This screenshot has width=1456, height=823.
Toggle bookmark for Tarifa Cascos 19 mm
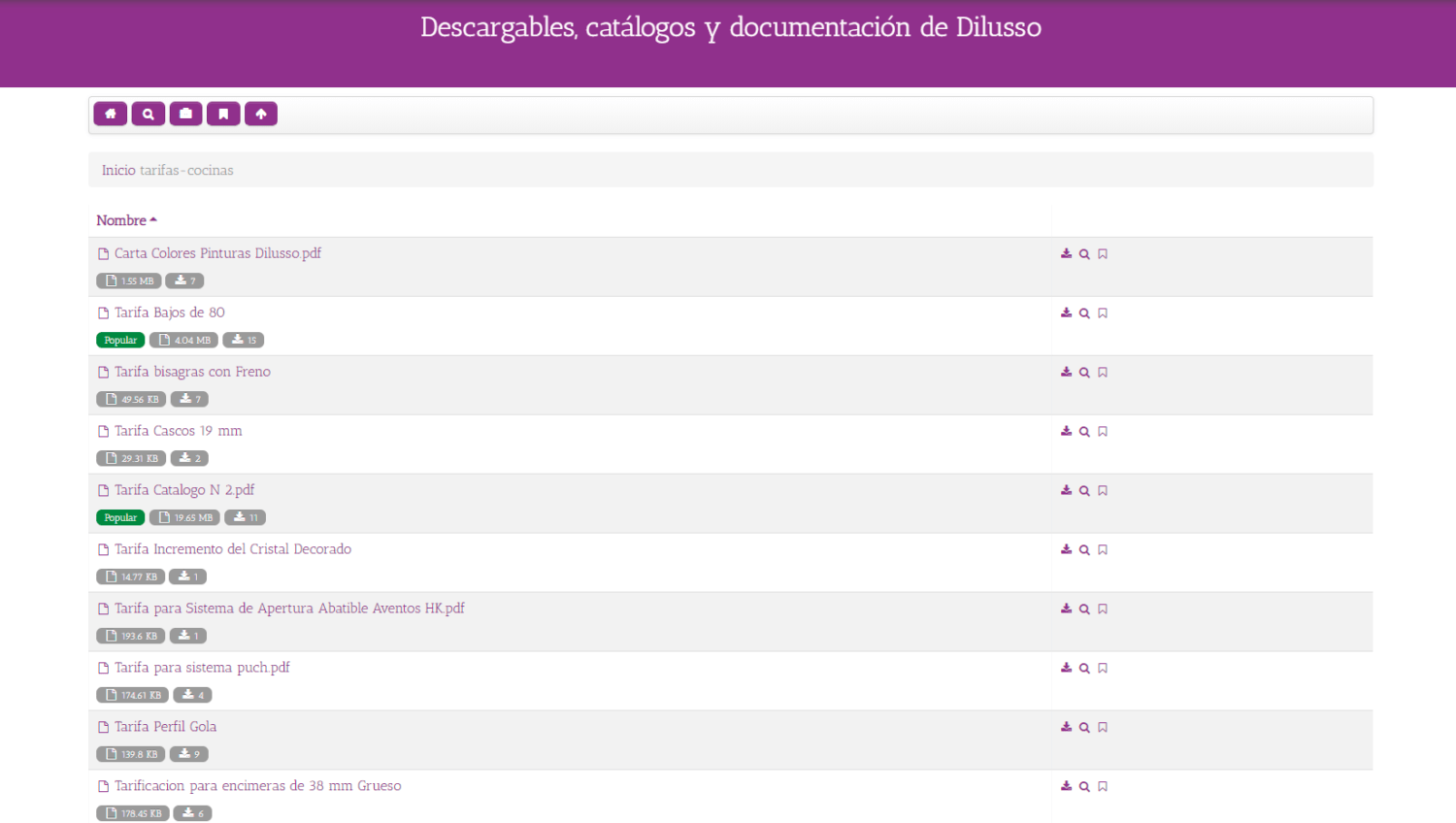[x=1103, y=432]
